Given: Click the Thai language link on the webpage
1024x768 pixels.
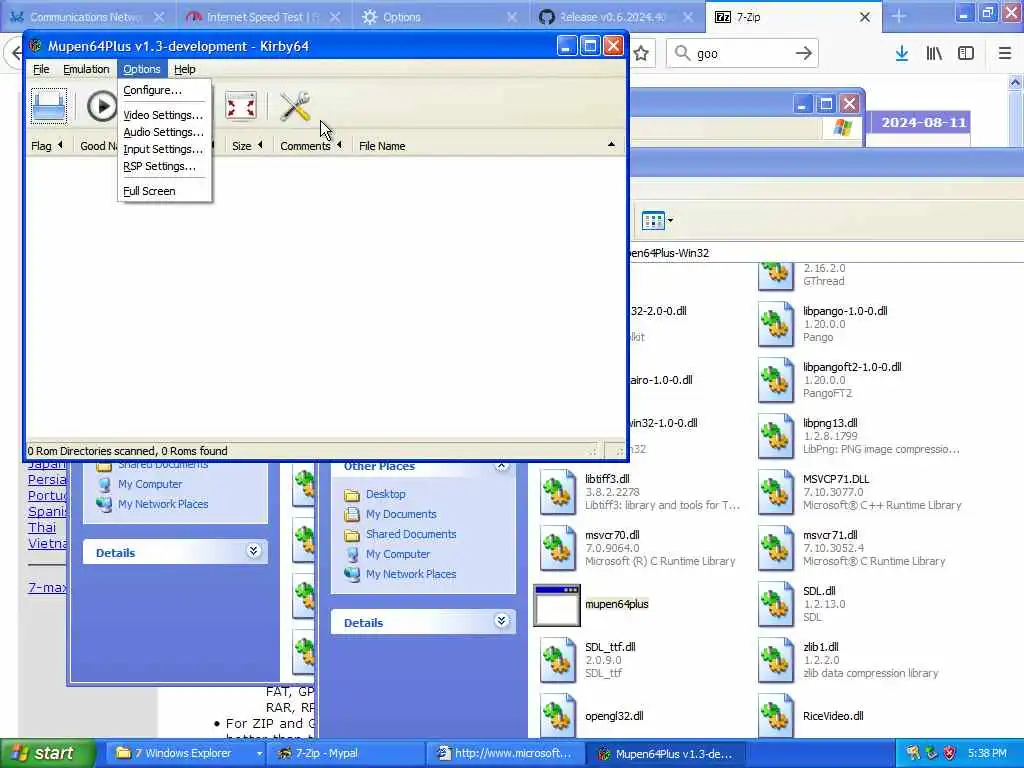Looking at the screenshot, I should 42,528.
